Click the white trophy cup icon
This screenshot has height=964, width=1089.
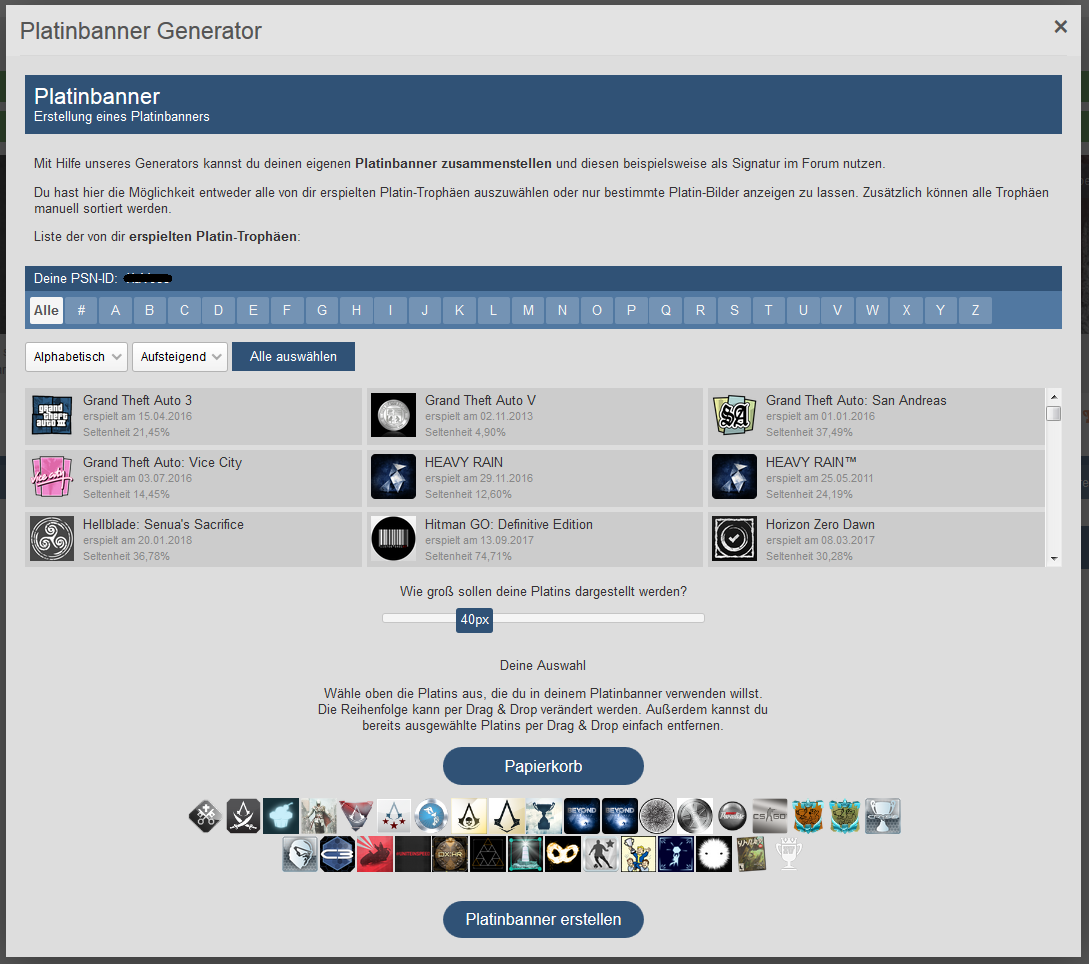click(788, 854)
